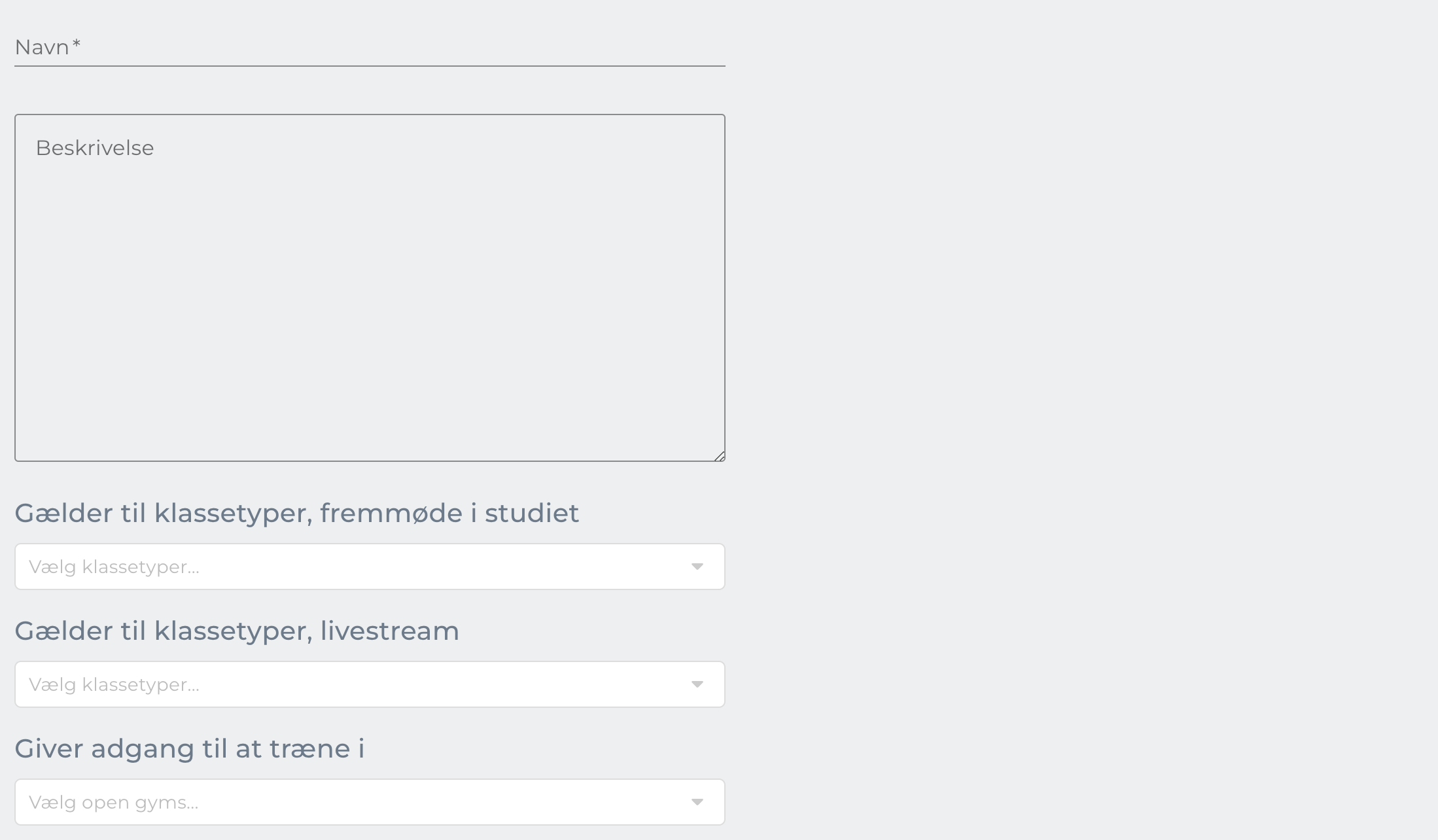
Task: Click placeholder text in the livestream klassetyper selector
Action: point(114,685)
